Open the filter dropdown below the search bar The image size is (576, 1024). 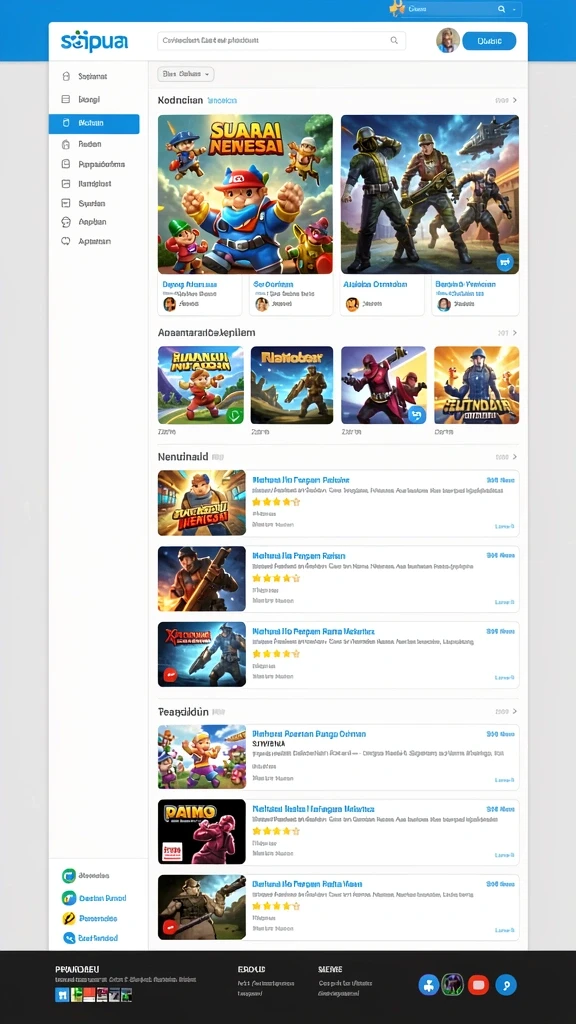tap(185, 74)
